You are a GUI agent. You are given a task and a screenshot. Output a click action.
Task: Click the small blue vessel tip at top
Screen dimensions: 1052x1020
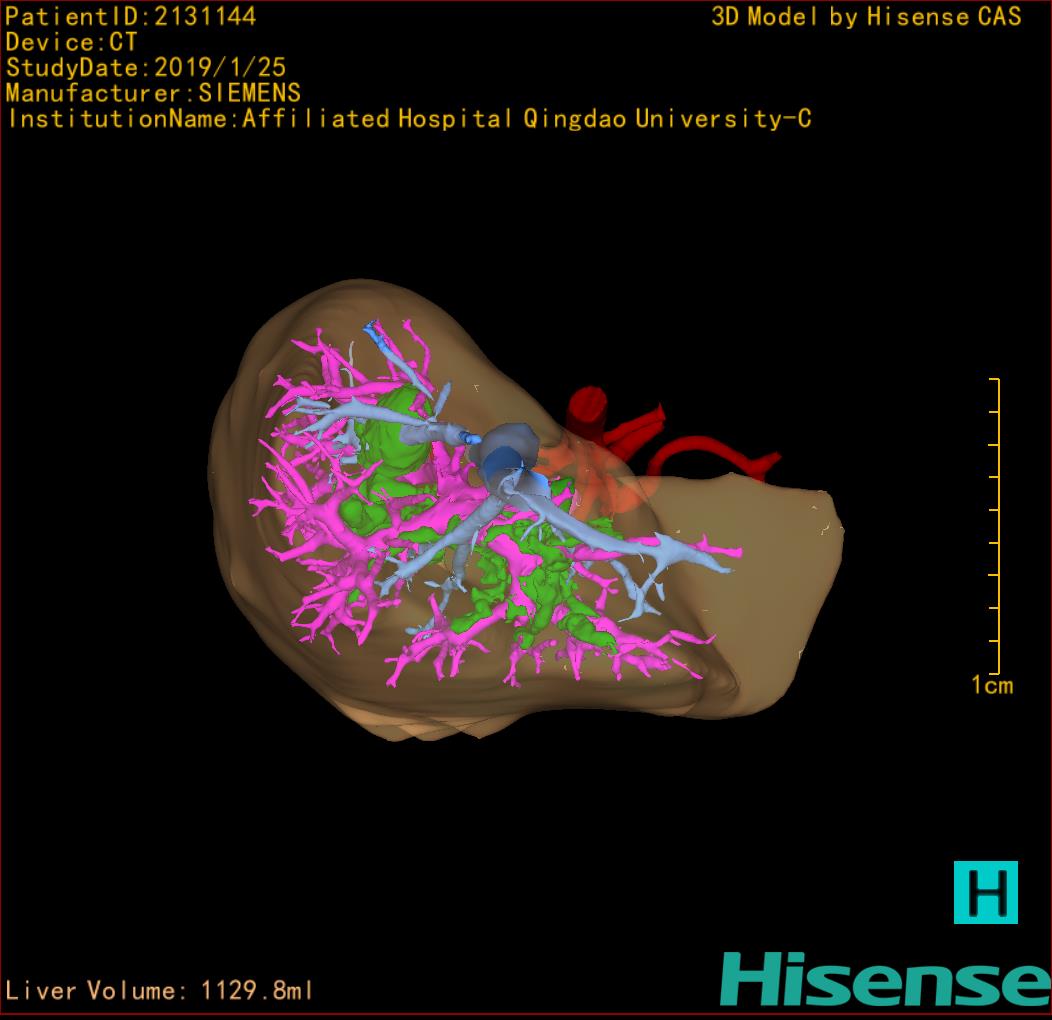pyautogui.click(x=375, y=329)
